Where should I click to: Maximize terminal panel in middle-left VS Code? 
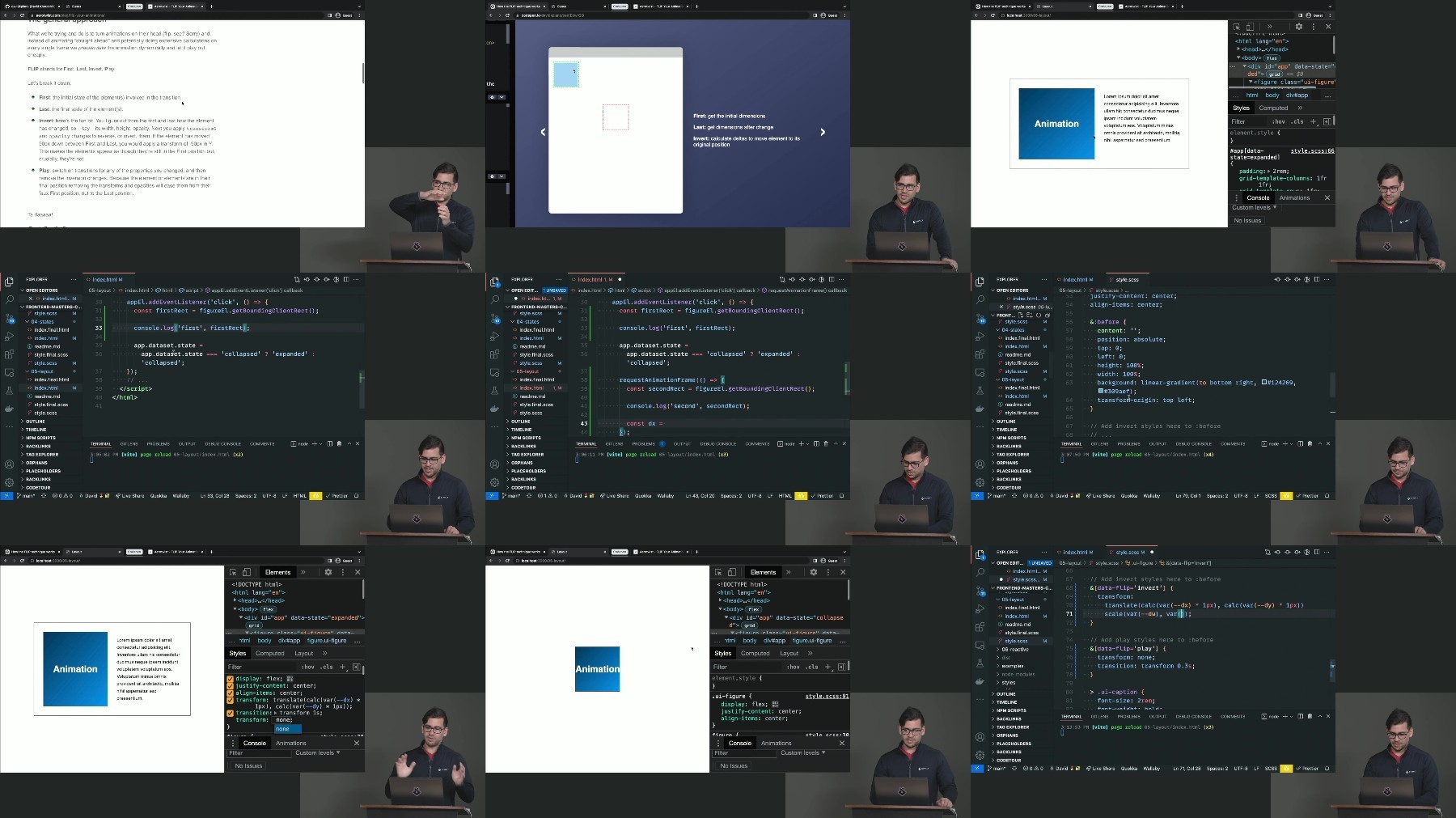(349, 443)
